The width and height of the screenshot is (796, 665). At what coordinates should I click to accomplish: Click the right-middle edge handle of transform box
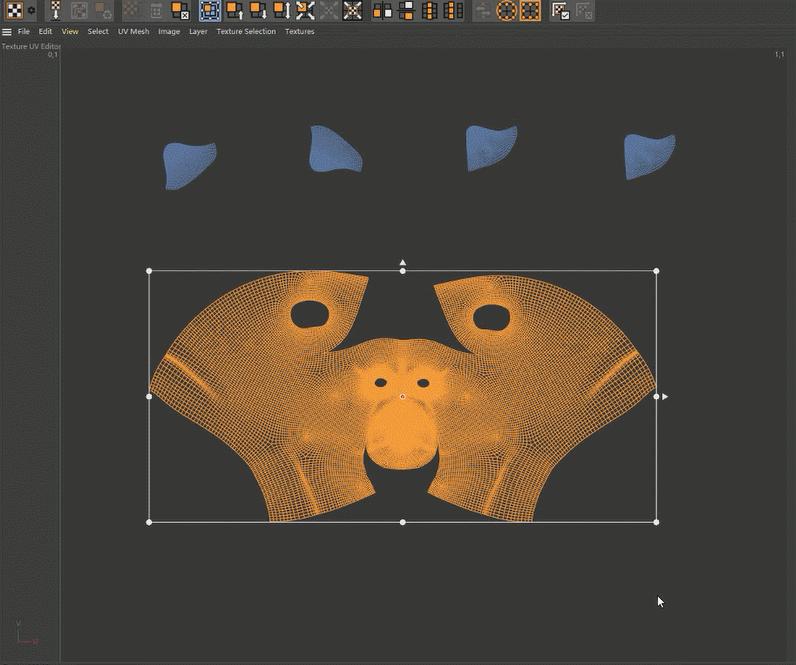[x=656, y=396]
